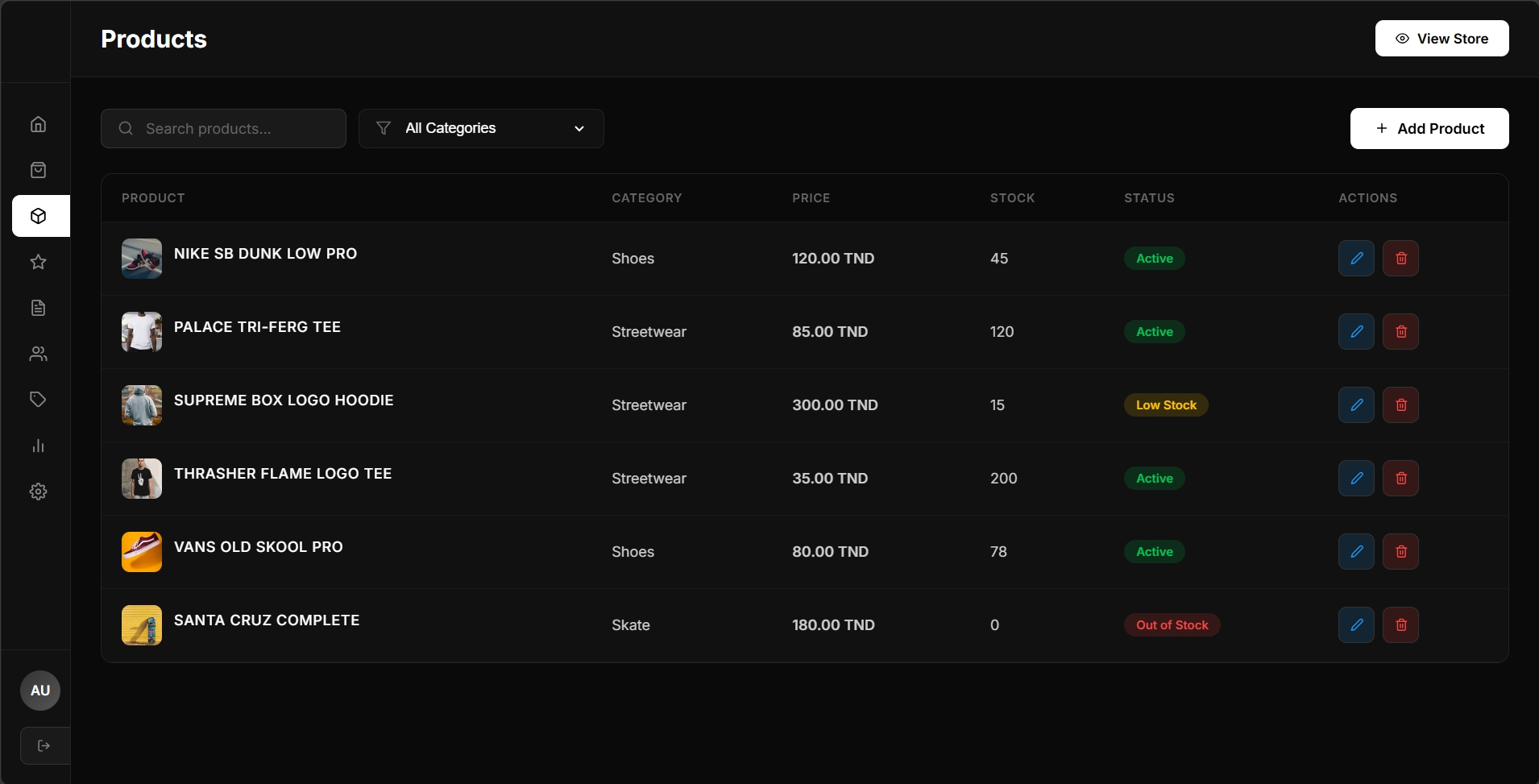The image size is (1539, 784).
Task: Click the NIKE SB DUNK LOW PRO name
Action: point(265,253)
